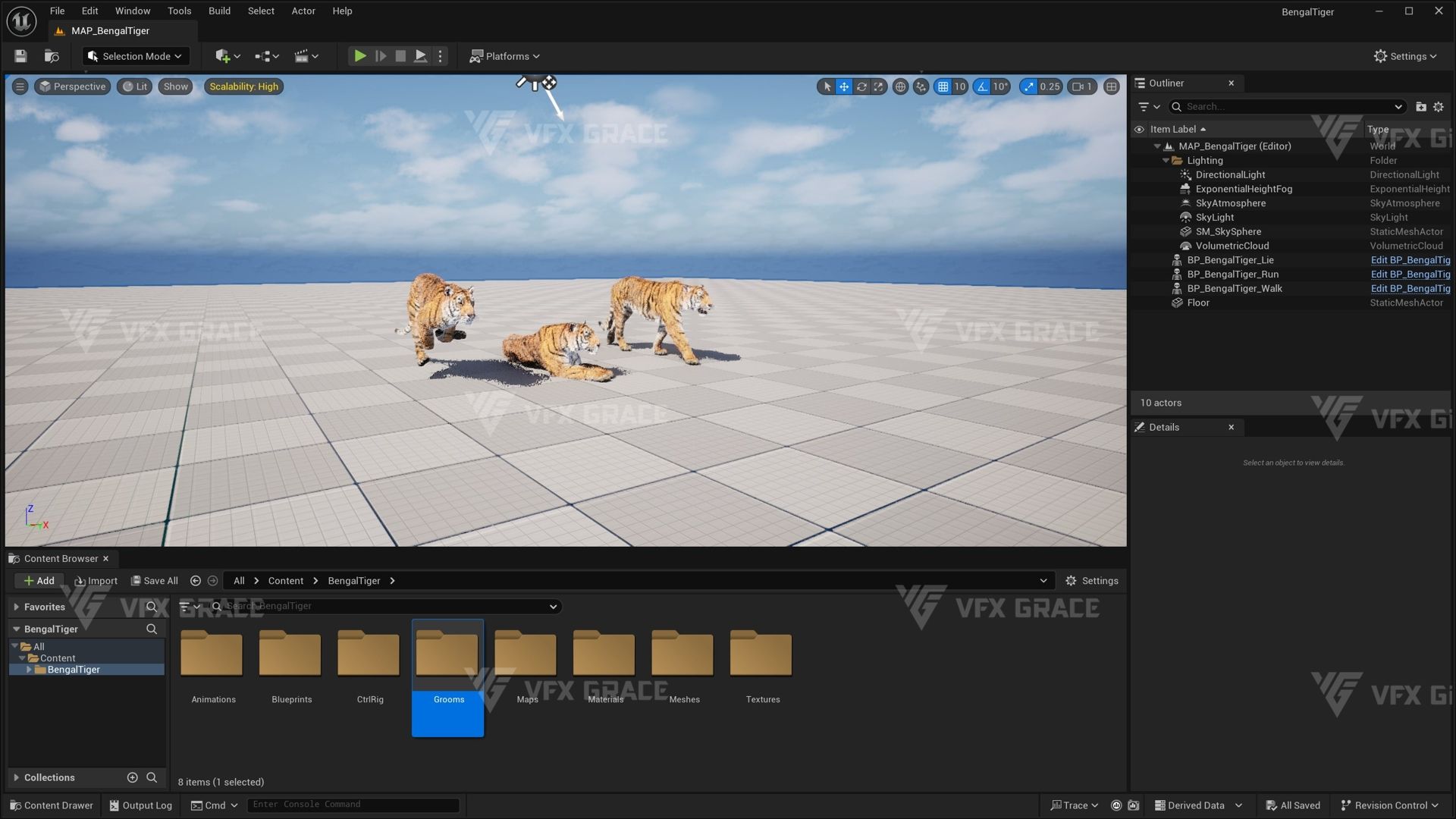The width and height of the screenshot is (1456, 819).
Task: Open the Selection Mode dropdown
Action: (135, 56)
